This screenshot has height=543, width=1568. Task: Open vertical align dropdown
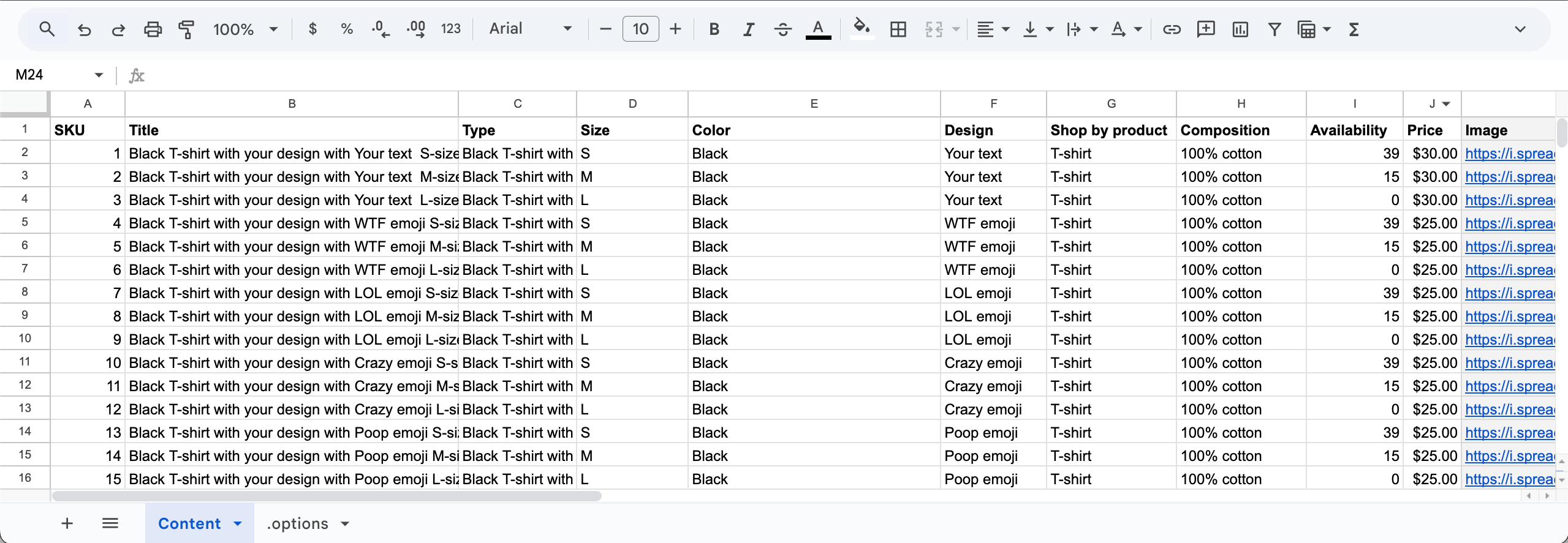tap(1038, 29)
